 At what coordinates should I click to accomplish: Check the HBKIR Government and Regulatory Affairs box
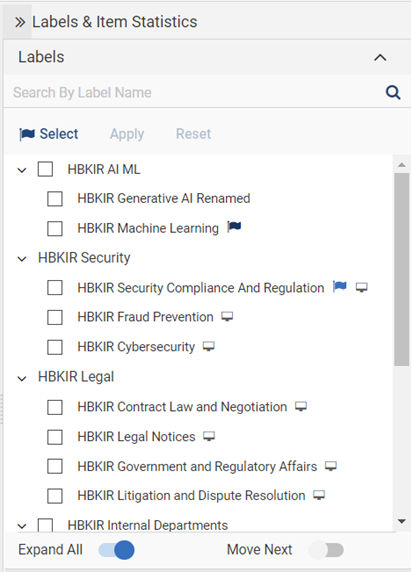pos(55,466)
